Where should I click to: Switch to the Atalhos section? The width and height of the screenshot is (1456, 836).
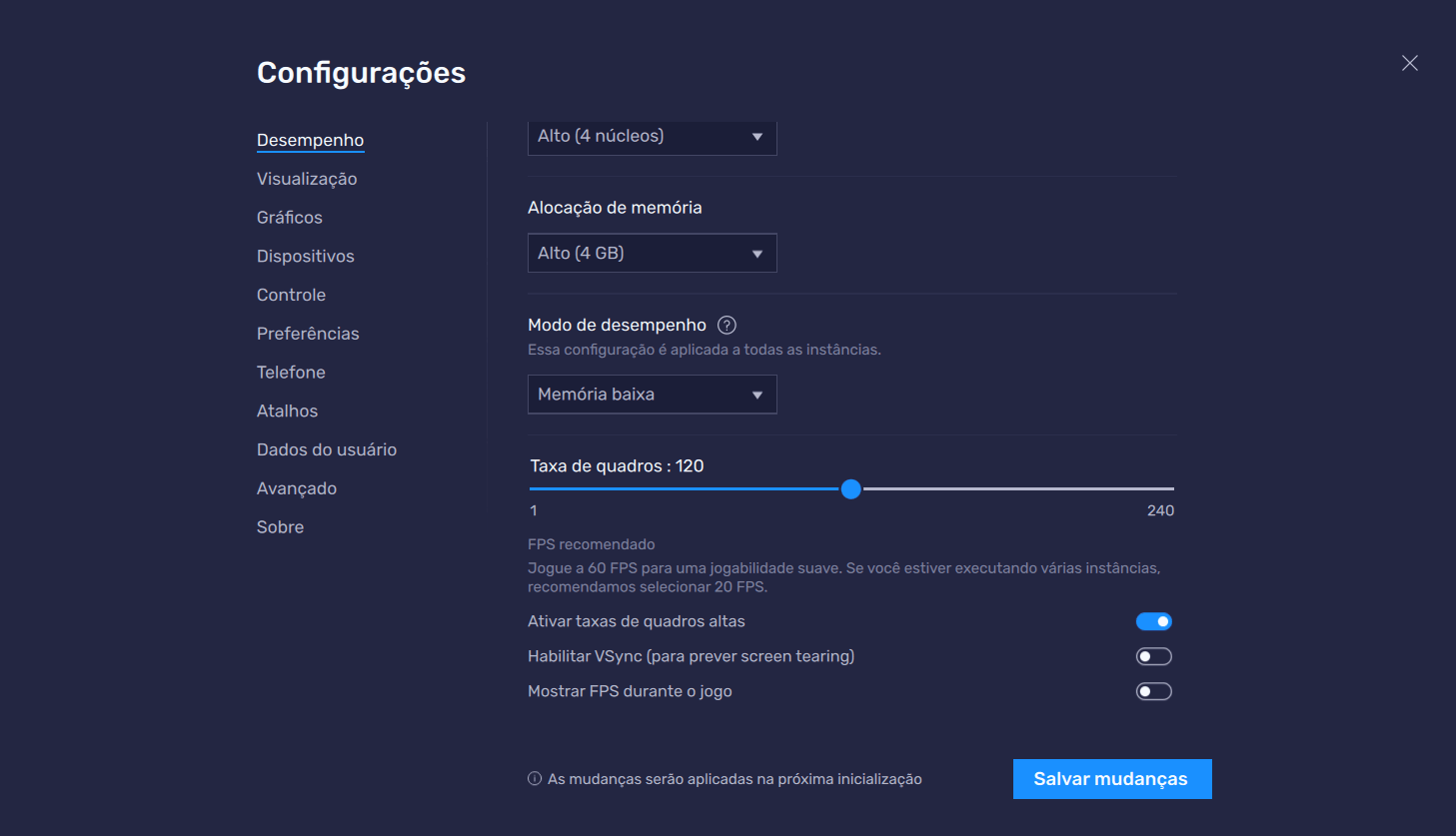click(287, 412)
